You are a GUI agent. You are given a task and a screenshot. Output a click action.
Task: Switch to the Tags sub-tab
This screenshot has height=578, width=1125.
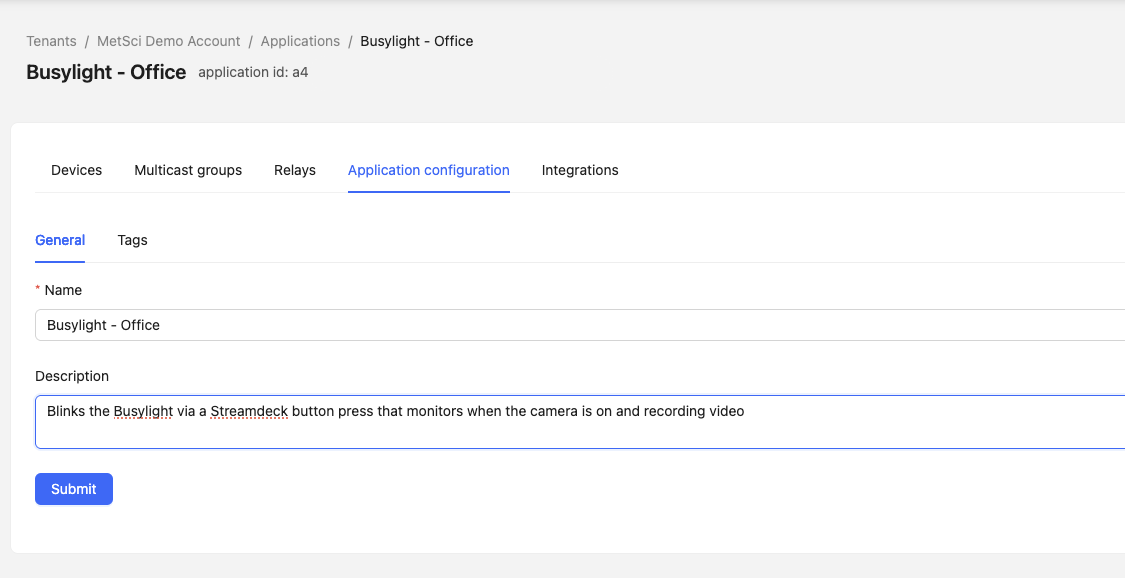tap(132, 240)
